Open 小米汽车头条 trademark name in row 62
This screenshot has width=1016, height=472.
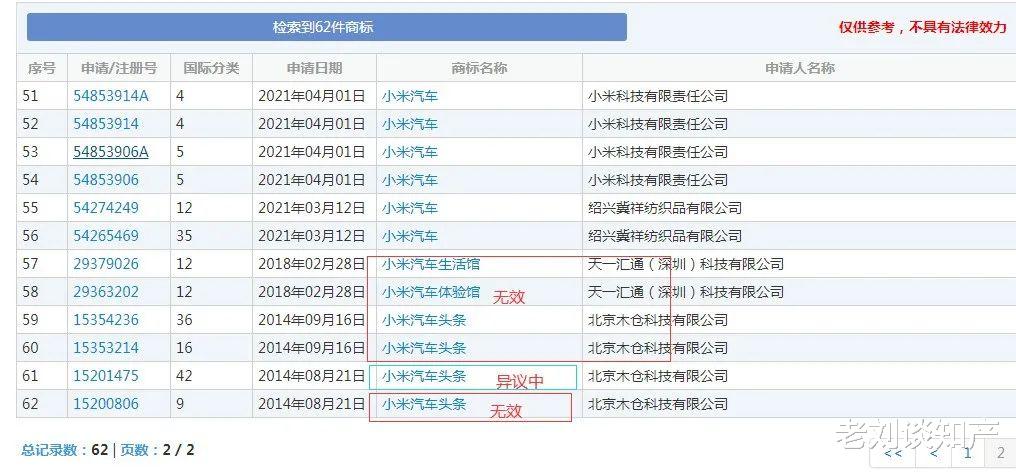(424, 403)
